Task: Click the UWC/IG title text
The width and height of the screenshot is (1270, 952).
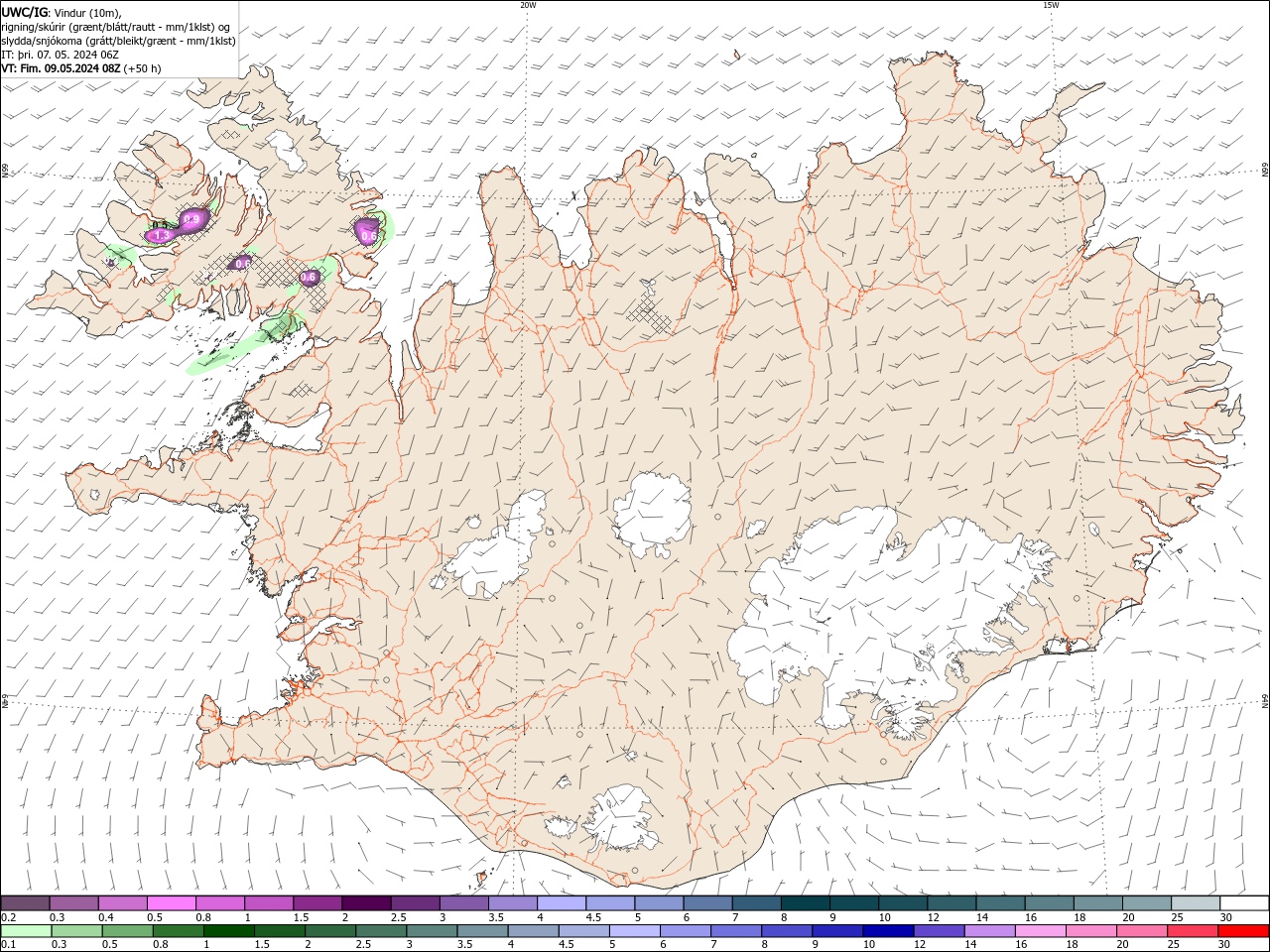Action: coord(25,12)
